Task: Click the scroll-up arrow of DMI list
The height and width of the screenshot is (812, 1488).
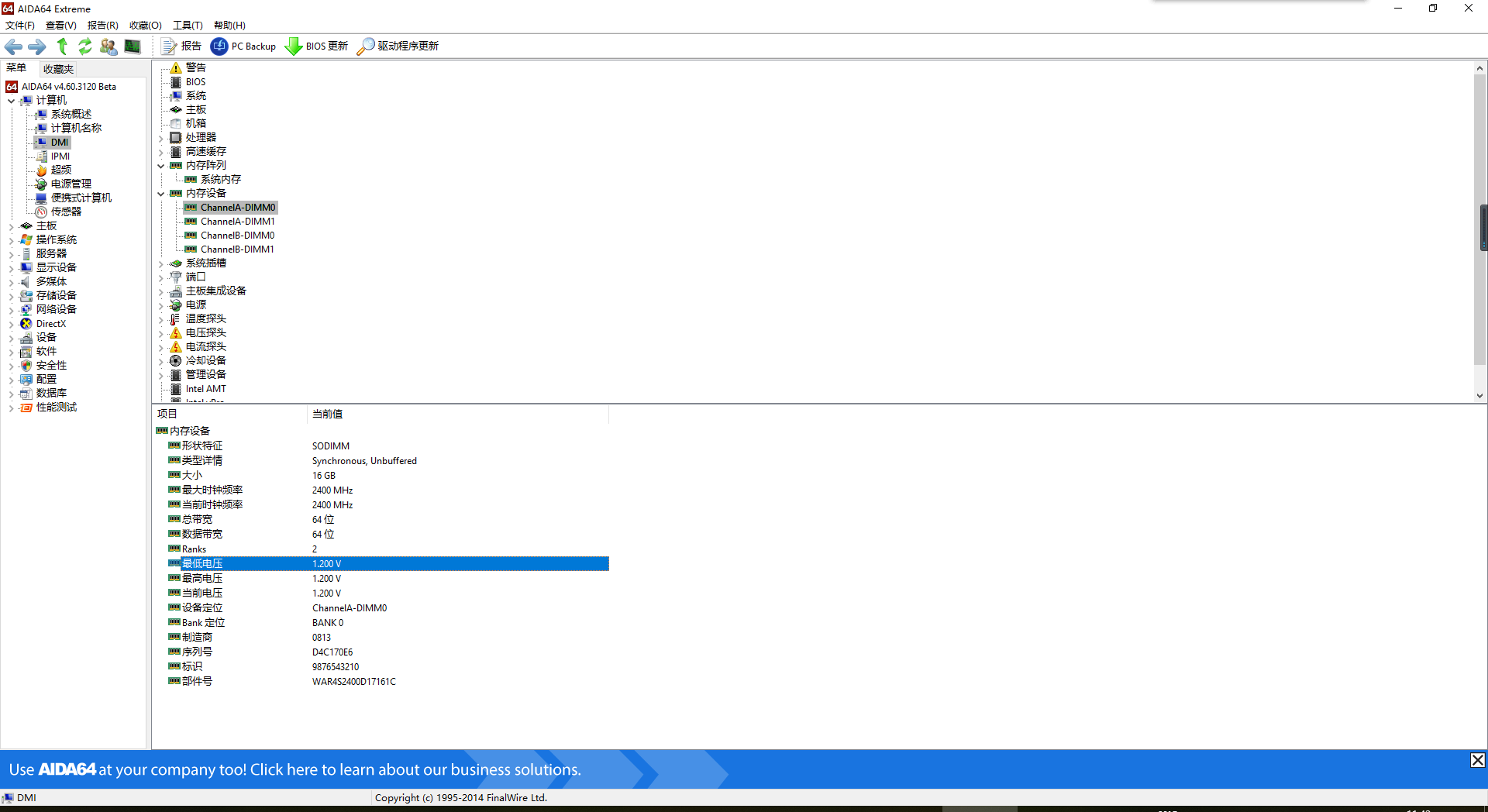Action: coord(1479,68)
